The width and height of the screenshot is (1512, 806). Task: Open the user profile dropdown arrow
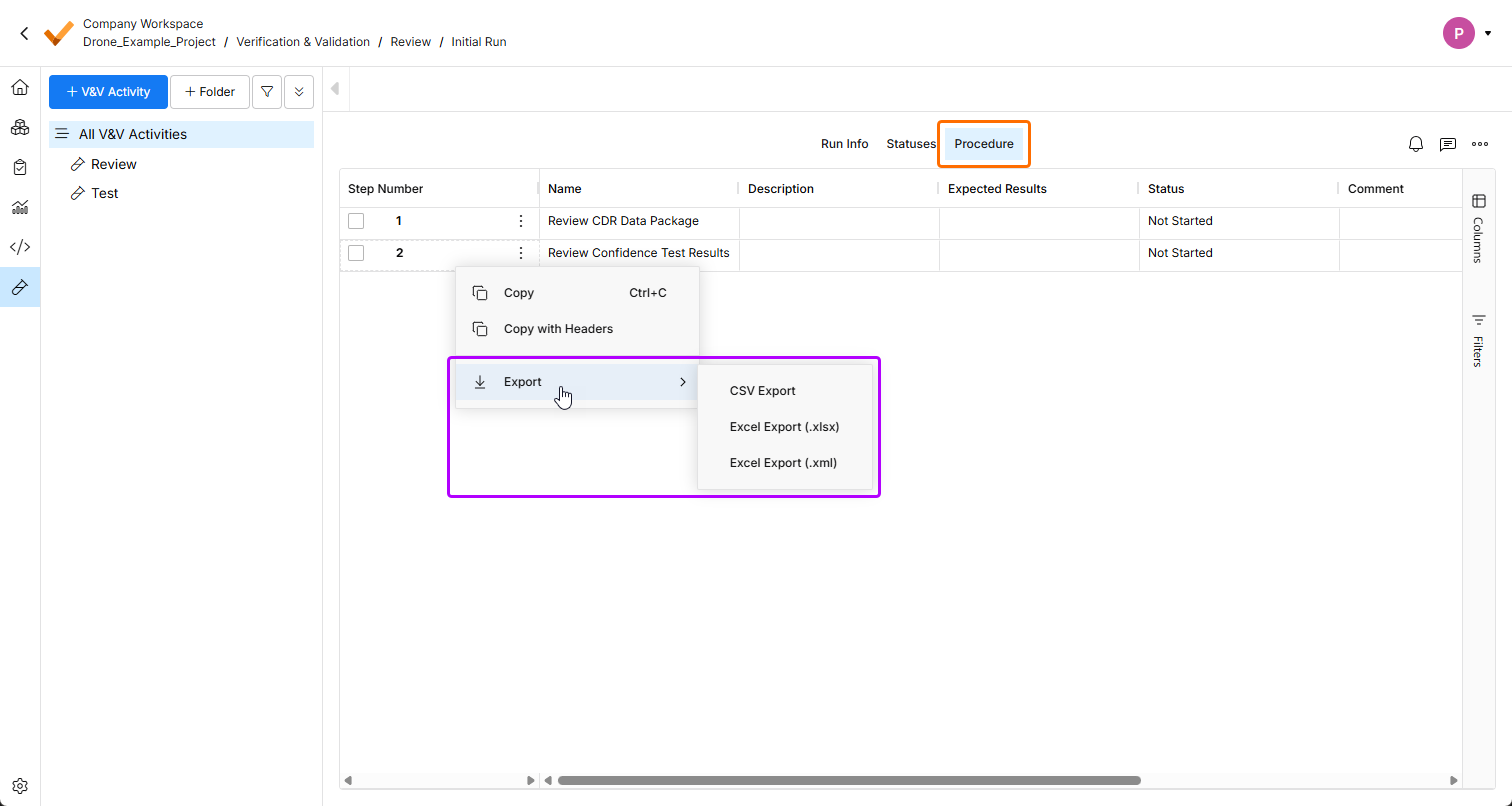coord(1488,33)
